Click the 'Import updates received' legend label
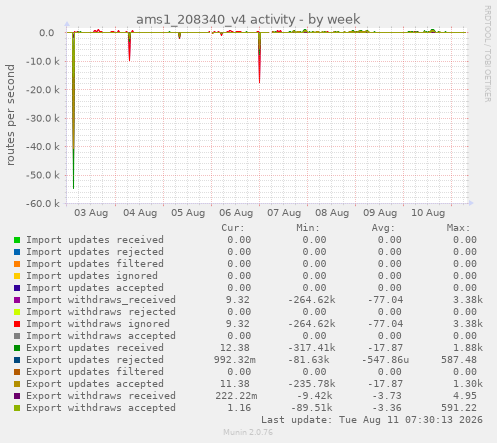 point(95,240)
